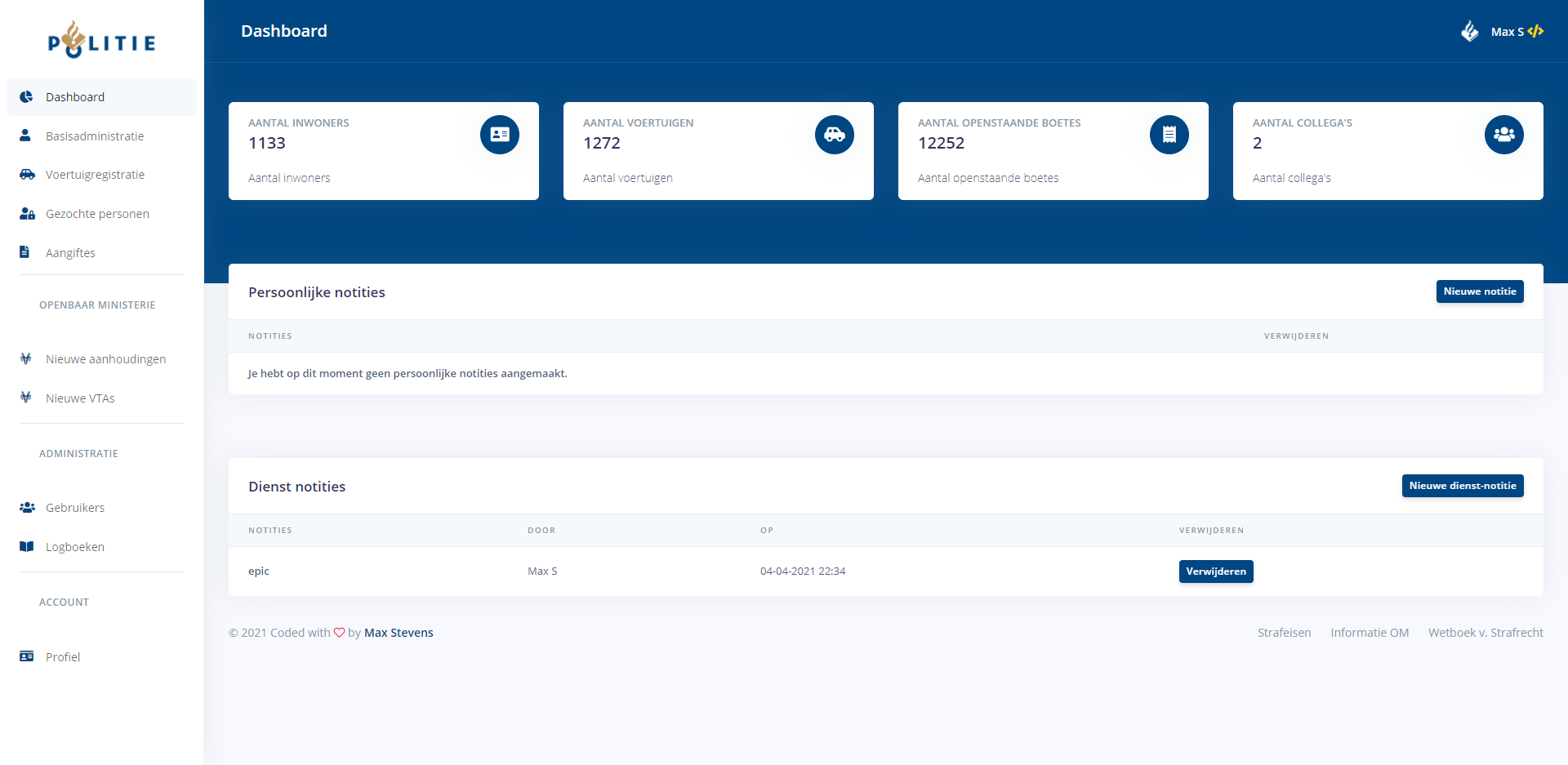Click the heart icon in footer

click(x=339, y=633)
